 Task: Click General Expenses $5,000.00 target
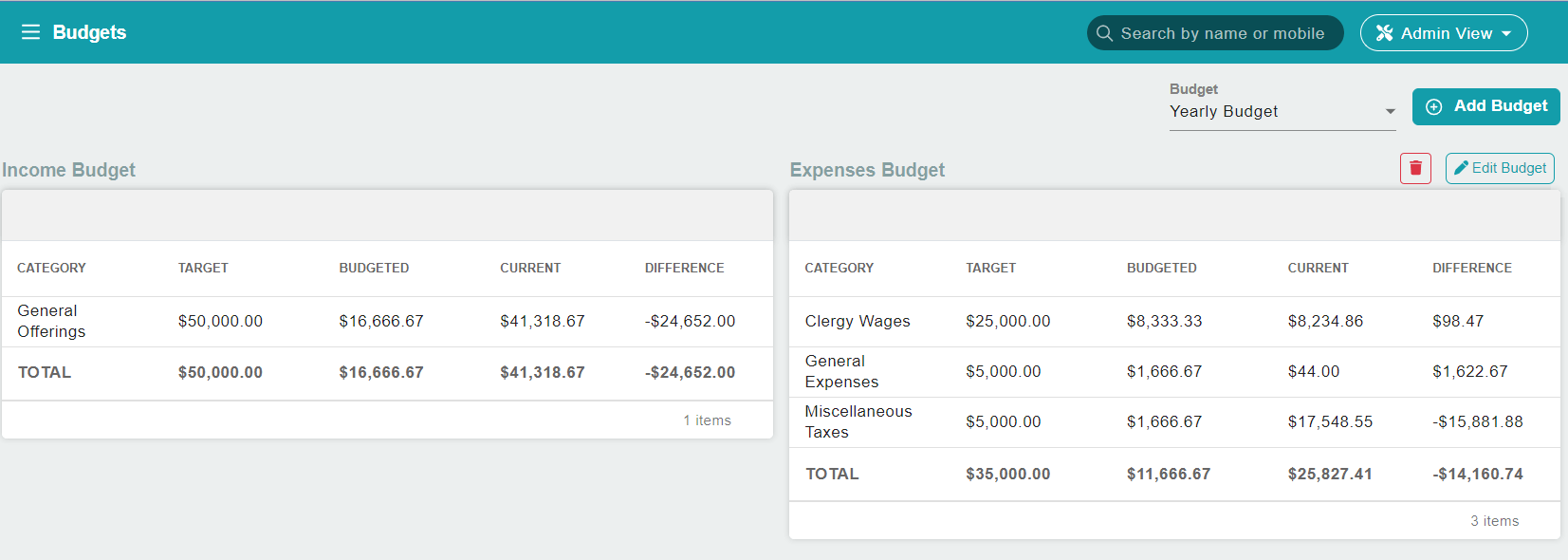(x=1004, y=372)
